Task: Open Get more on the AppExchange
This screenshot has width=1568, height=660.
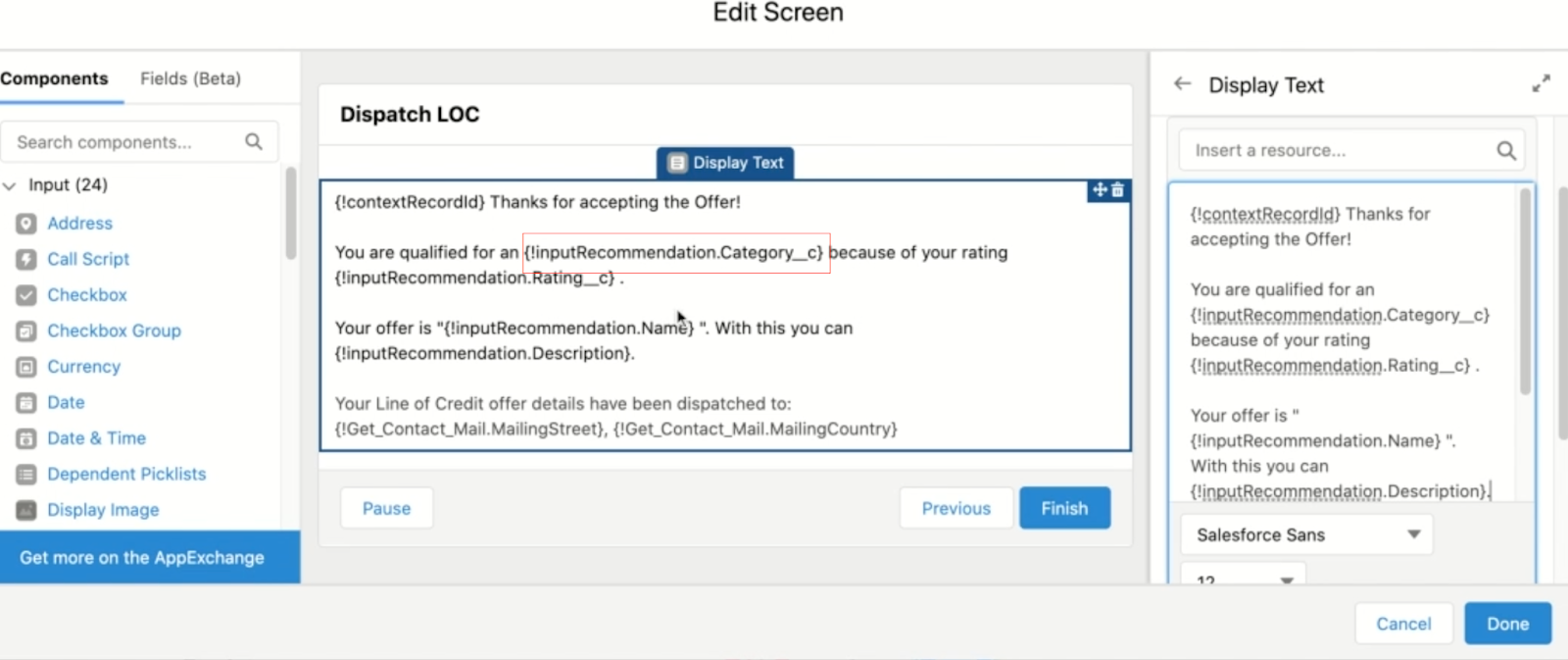Action: click(x=142, y=557)
